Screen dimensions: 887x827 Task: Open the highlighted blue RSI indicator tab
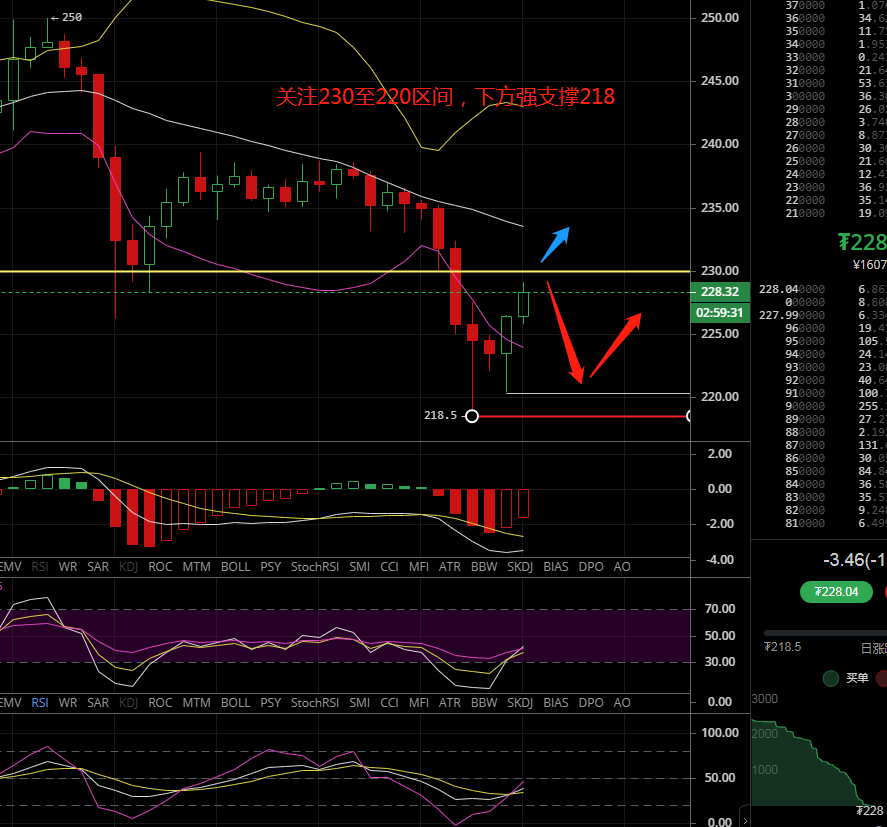[39, 703]
